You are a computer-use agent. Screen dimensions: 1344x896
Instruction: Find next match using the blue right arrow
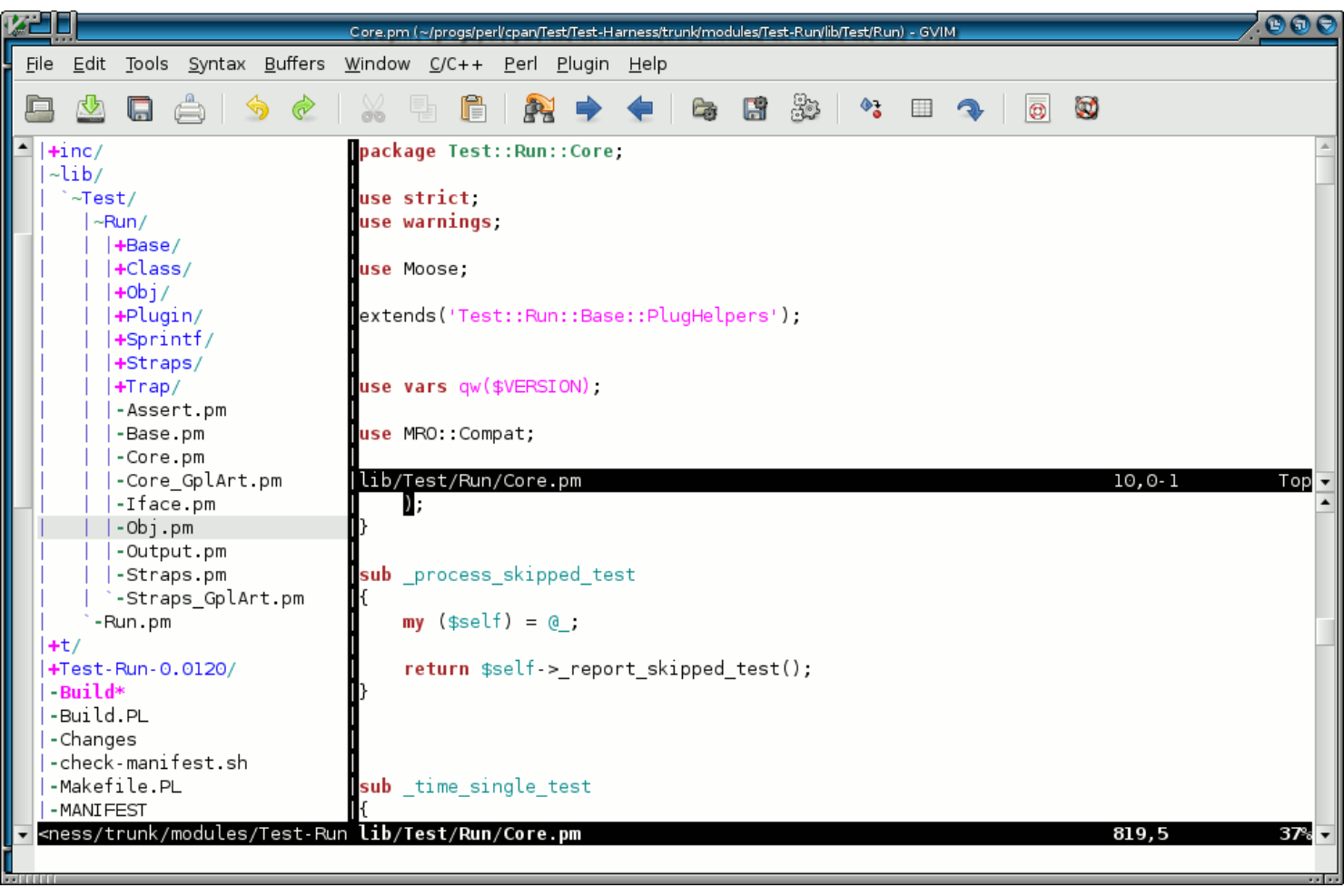588,108
